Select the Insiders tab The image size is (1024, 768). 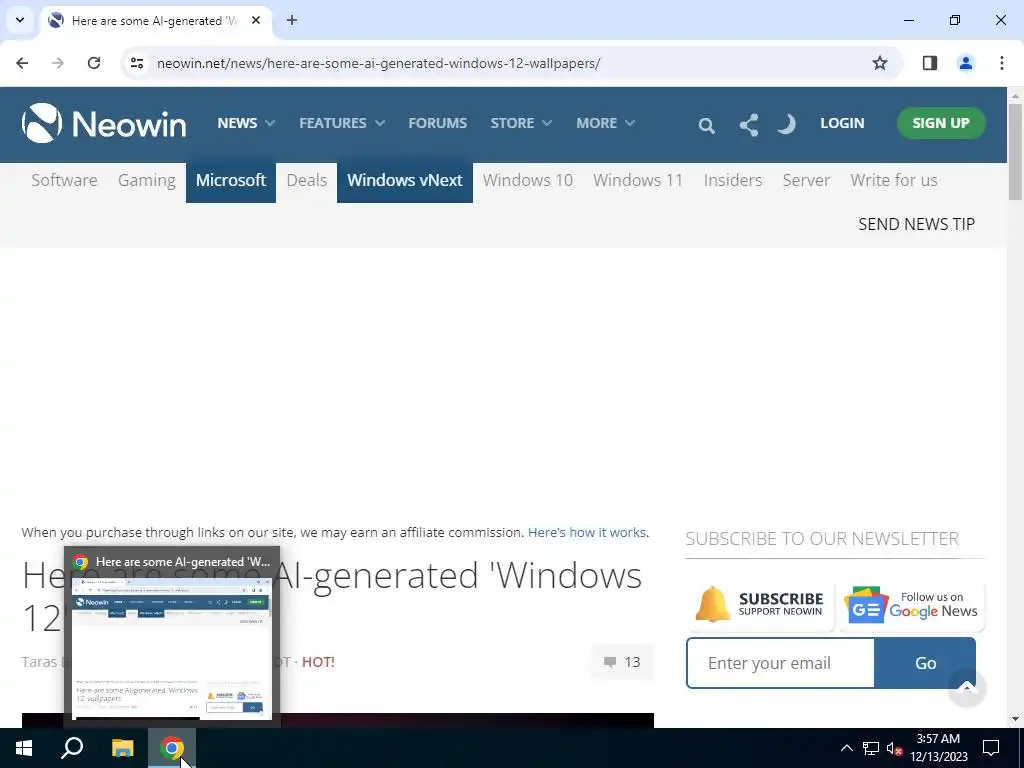click(x=733, y=180)
